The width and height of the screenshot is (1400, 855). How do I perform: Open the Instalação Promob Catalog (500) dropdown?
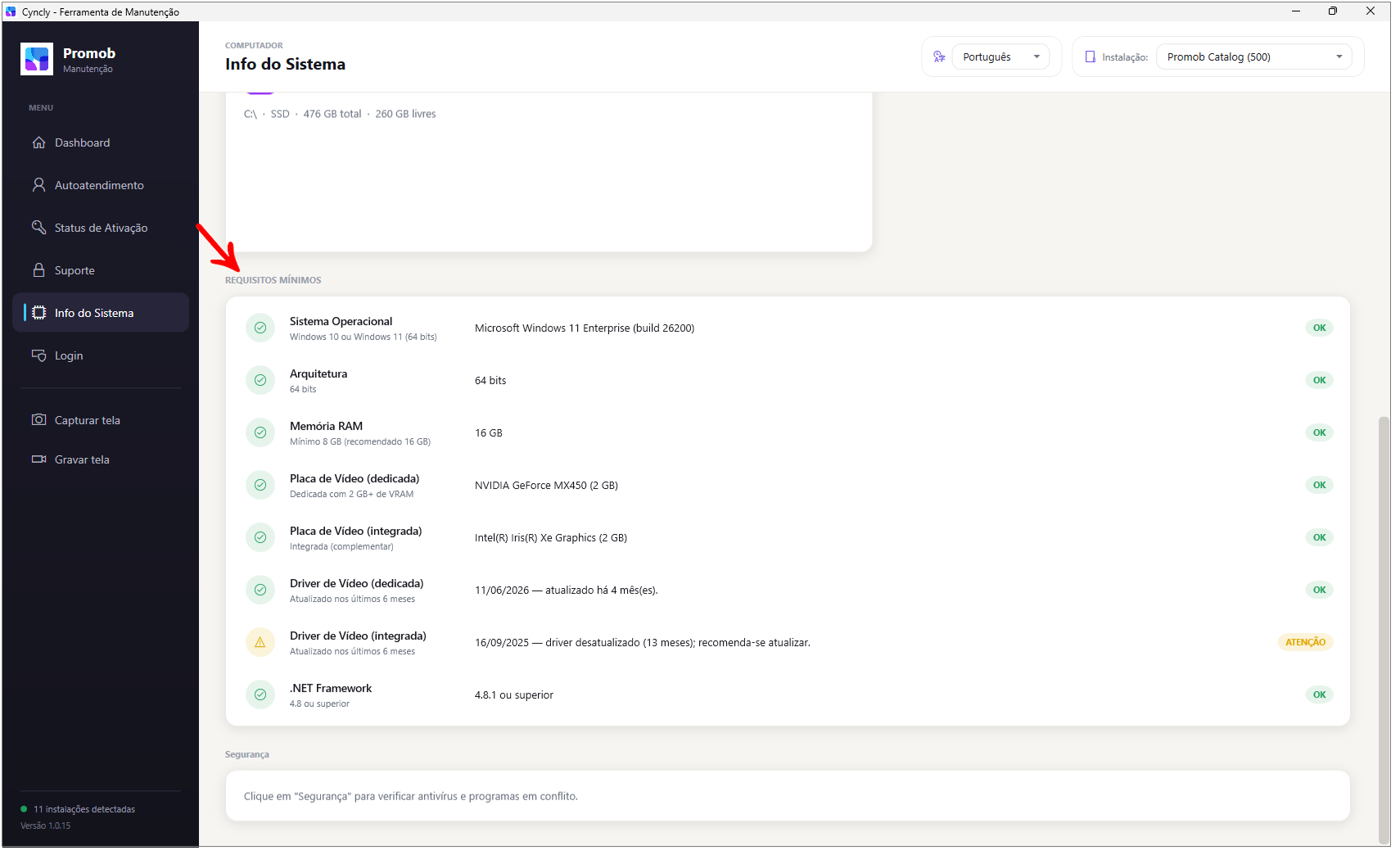[x=1253, y=57]
